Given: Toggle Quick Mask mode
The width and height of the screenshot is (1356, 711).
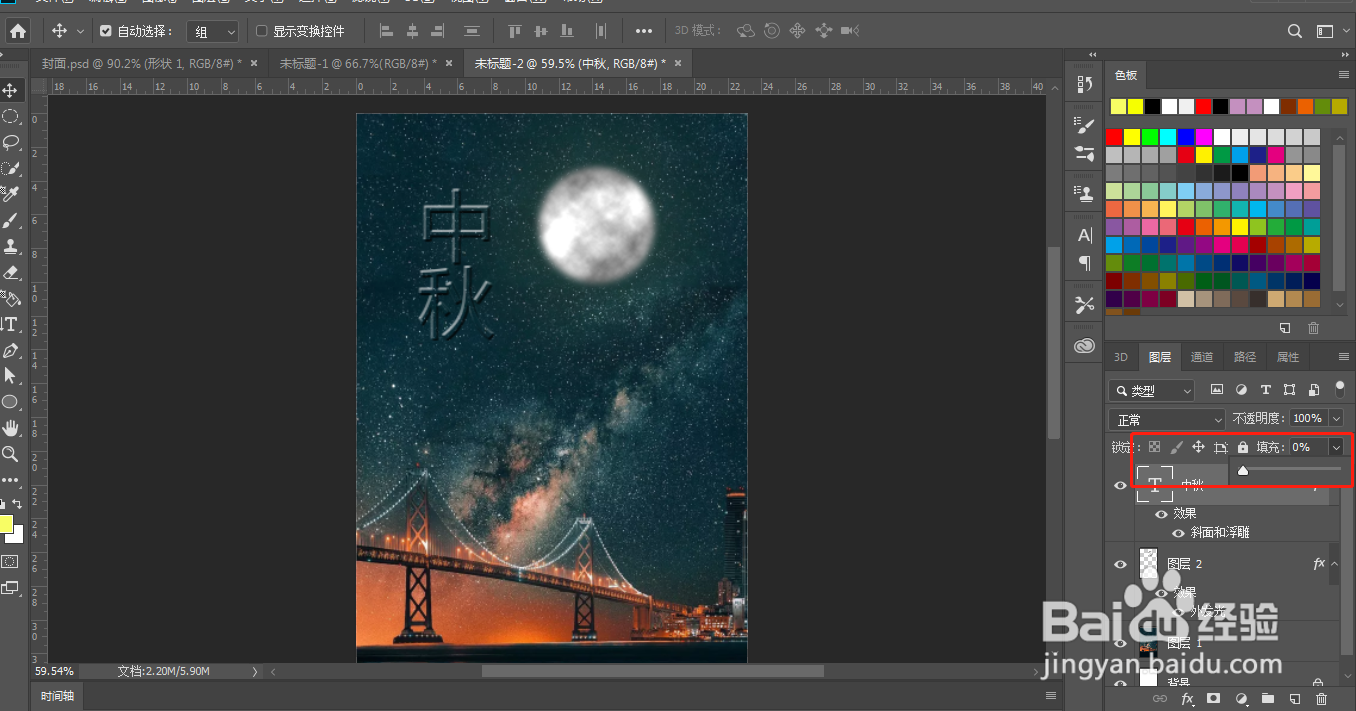Looking at the screenshot, I should point(11,562).
